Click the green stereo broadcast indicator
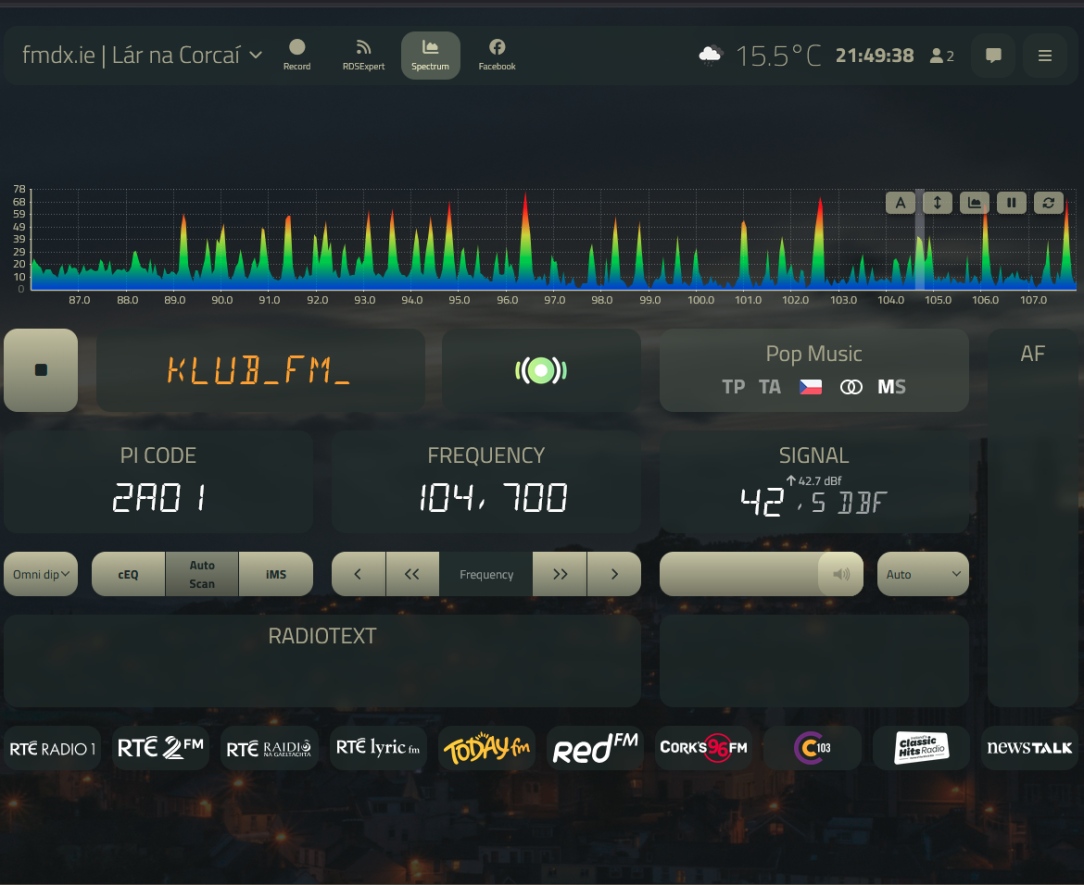The width and height of the screenshot is (1084, 885). click(x=541, y=371)
